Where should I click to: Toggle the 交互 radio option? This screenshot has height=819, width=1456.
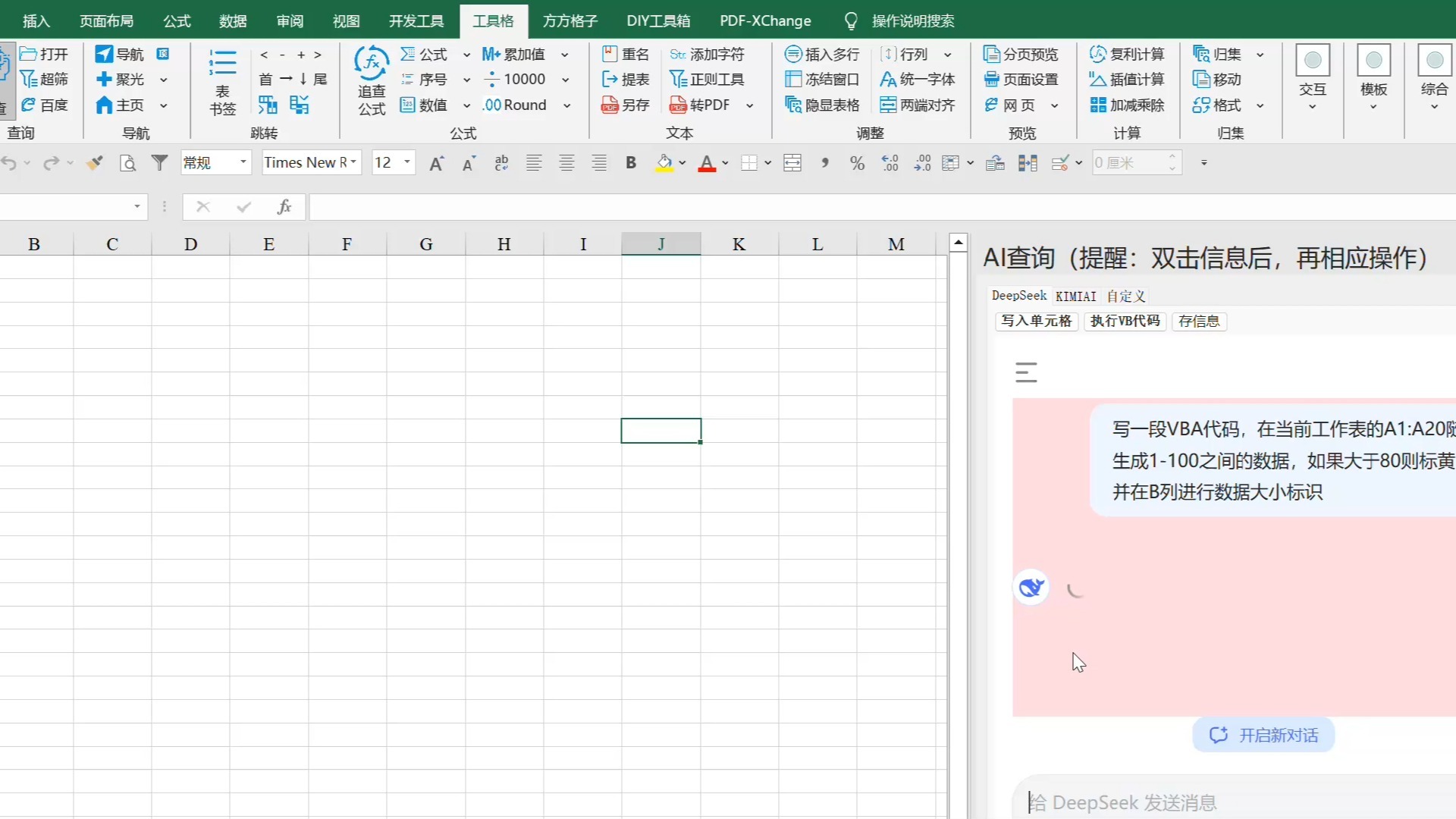tap(1313, 61)
